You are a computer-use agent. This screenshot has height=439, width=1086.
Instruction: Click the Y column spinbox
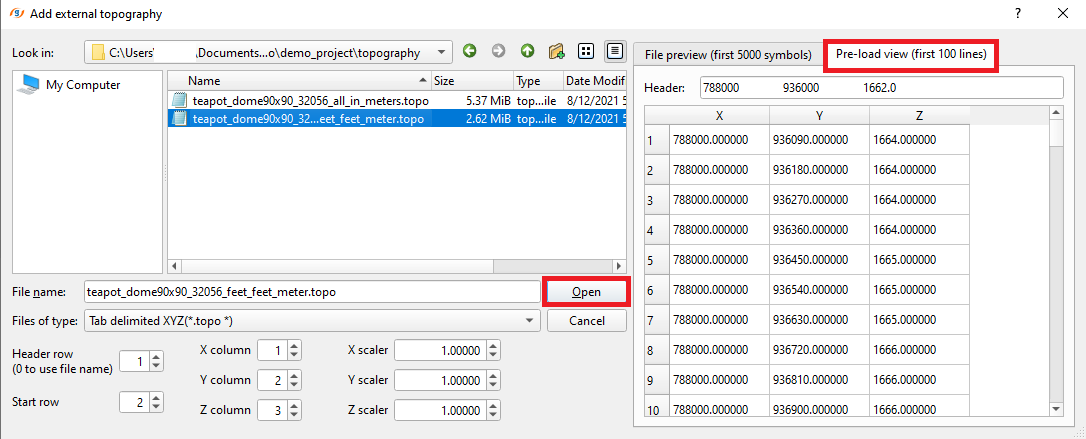pos(280,380)
